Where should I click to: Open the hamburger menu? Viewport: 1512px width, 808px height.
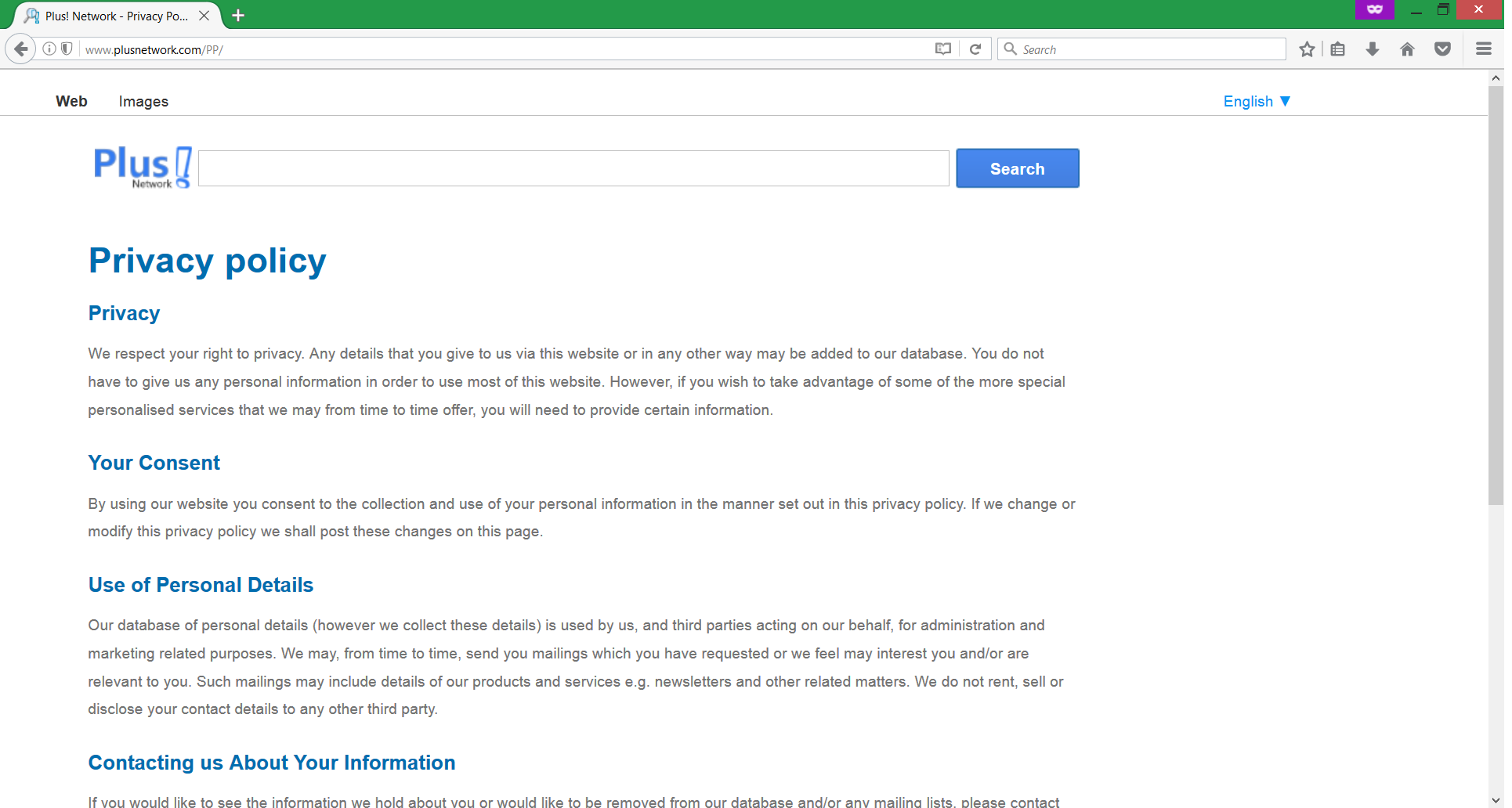(1483, 49)
